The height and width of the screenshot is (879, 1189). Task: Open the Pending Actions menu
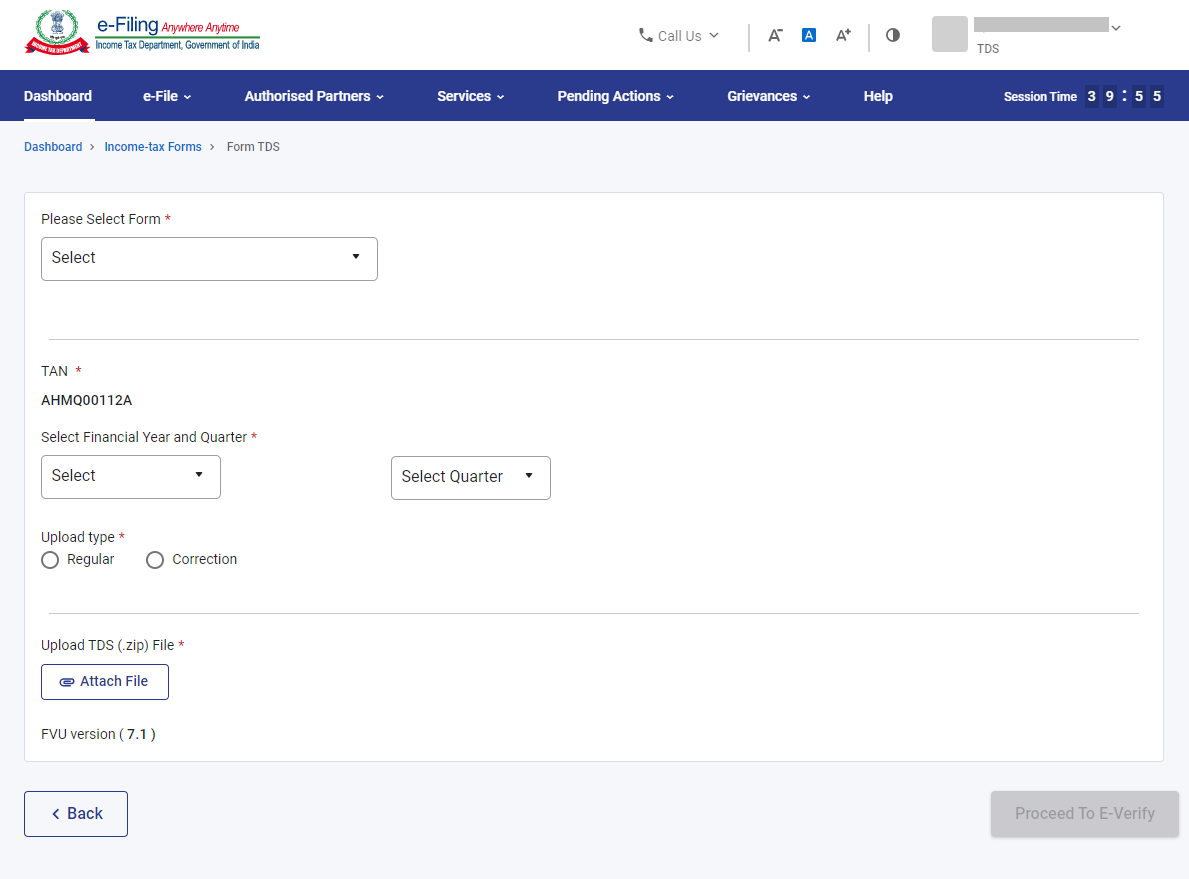615,96
